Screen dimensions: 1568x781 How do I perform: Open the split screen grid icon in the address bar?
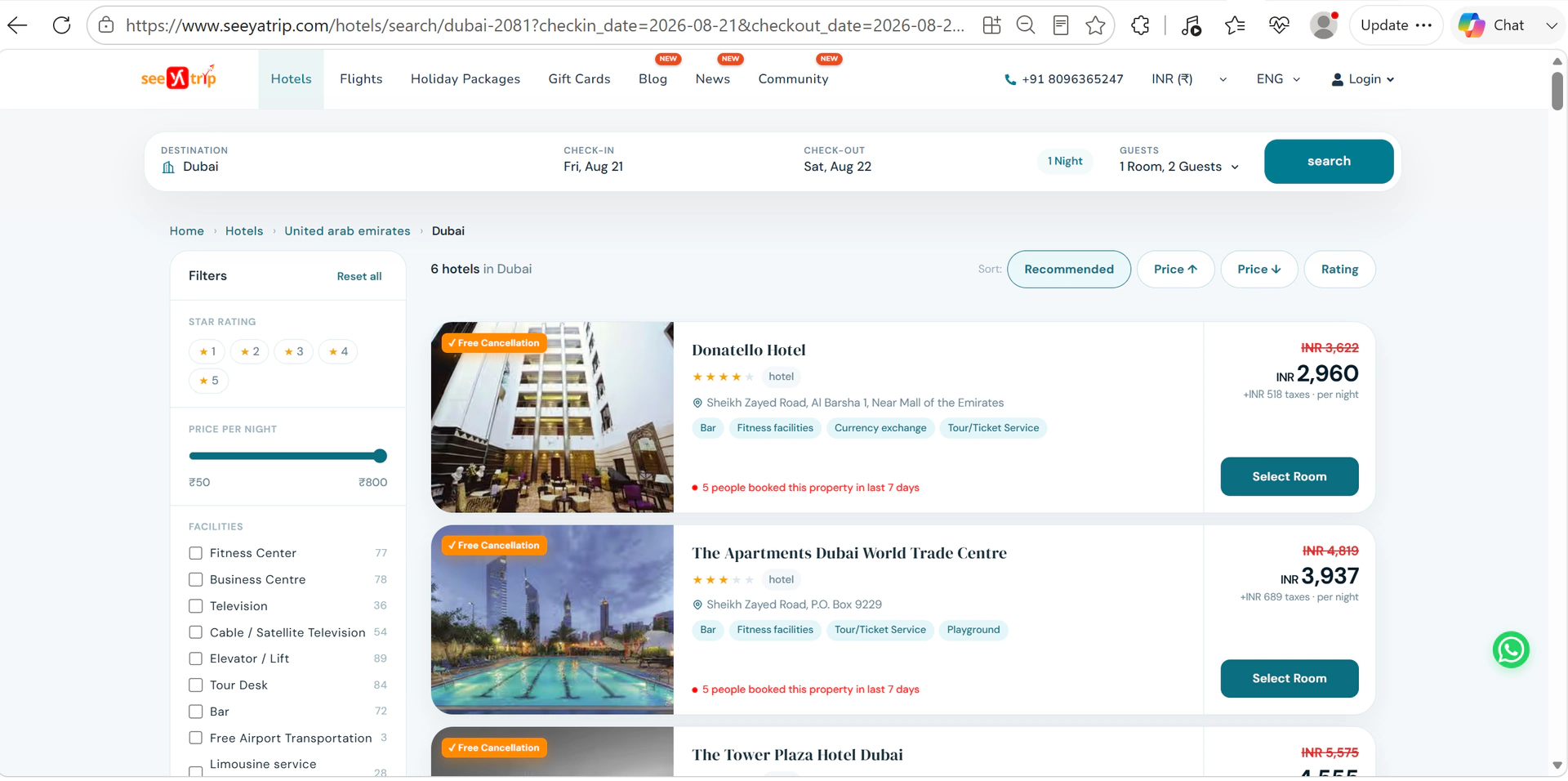click(x=991, y=25)
